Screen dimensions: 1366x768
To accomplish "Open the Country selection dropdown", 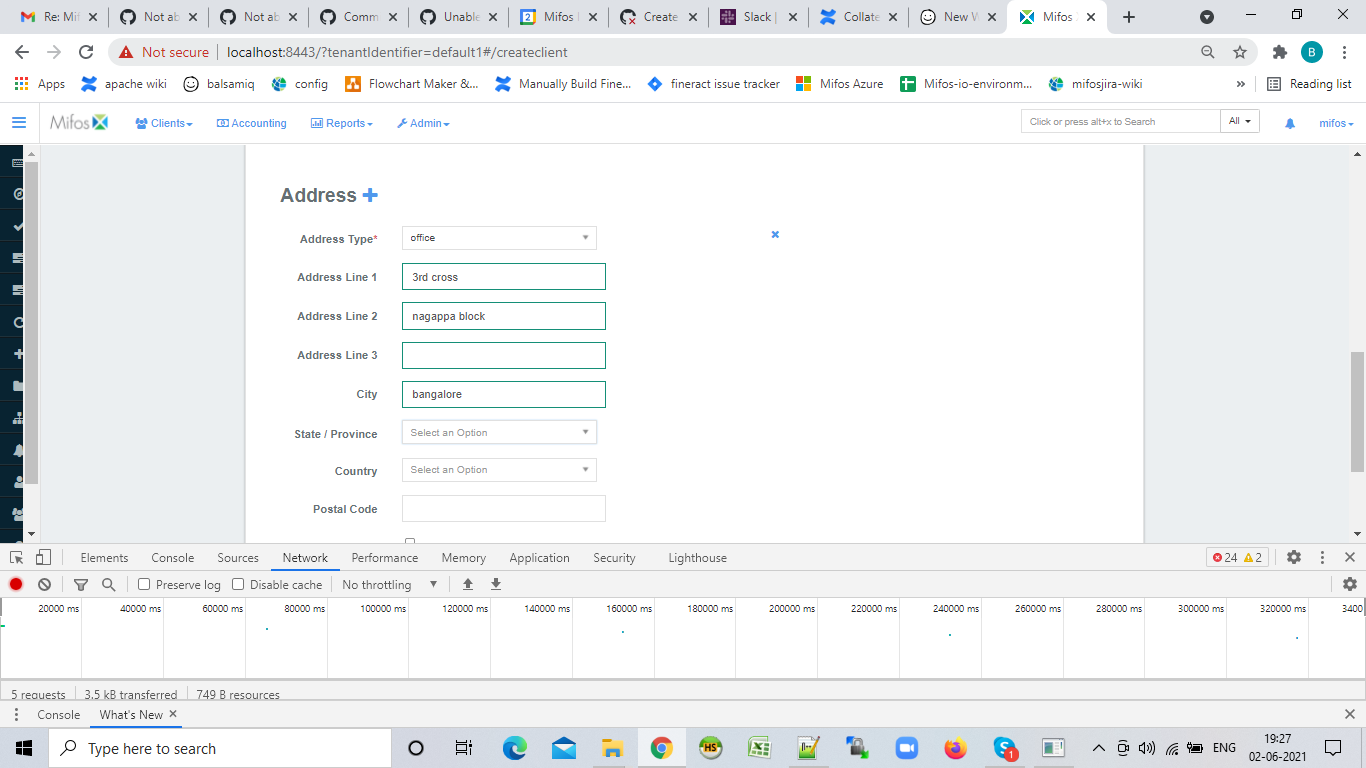I will 499,469.
